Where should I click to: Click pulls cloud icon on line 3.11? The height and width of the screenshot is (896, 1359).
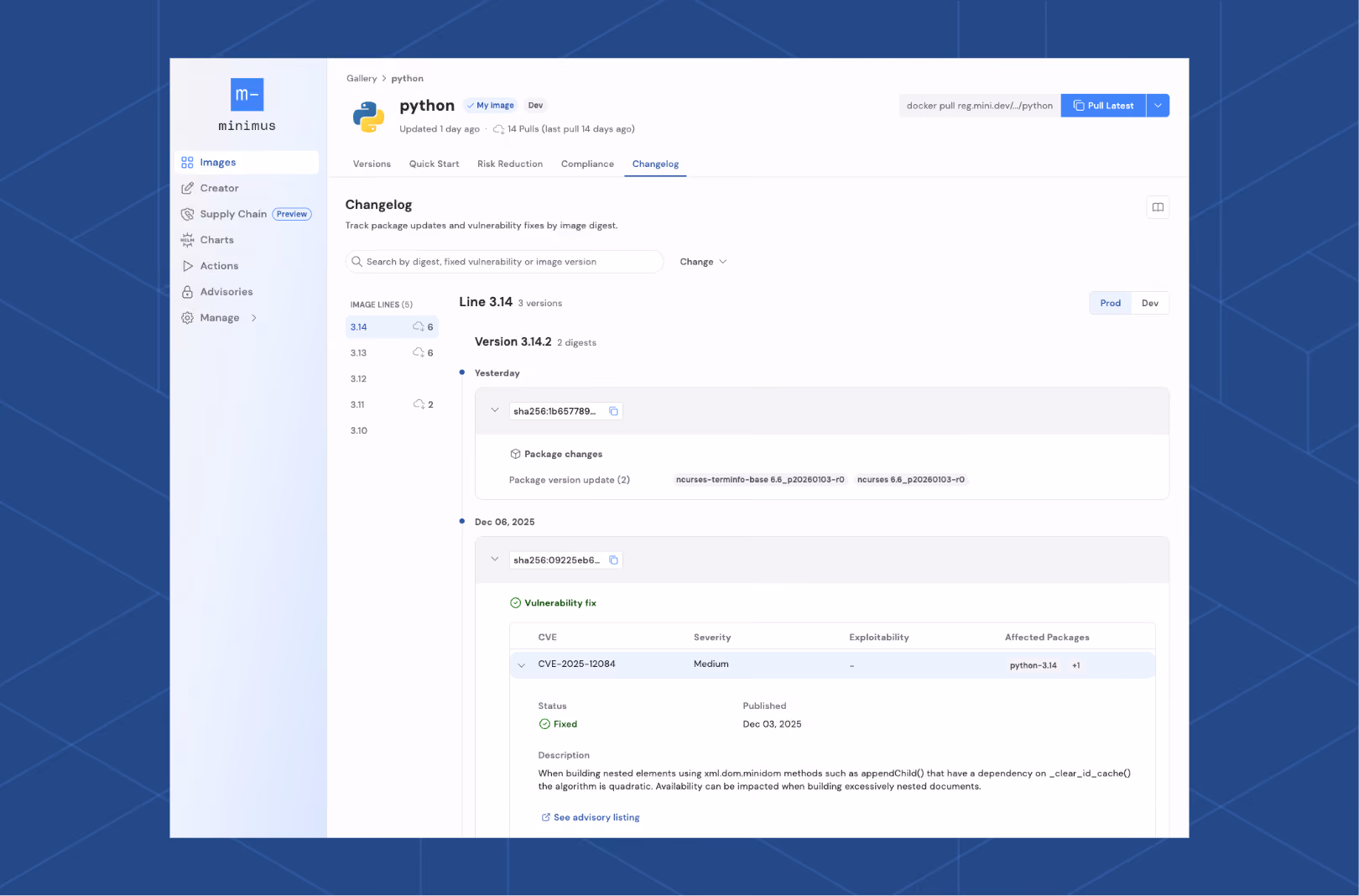pyautogui.click(x=419, y=404)
